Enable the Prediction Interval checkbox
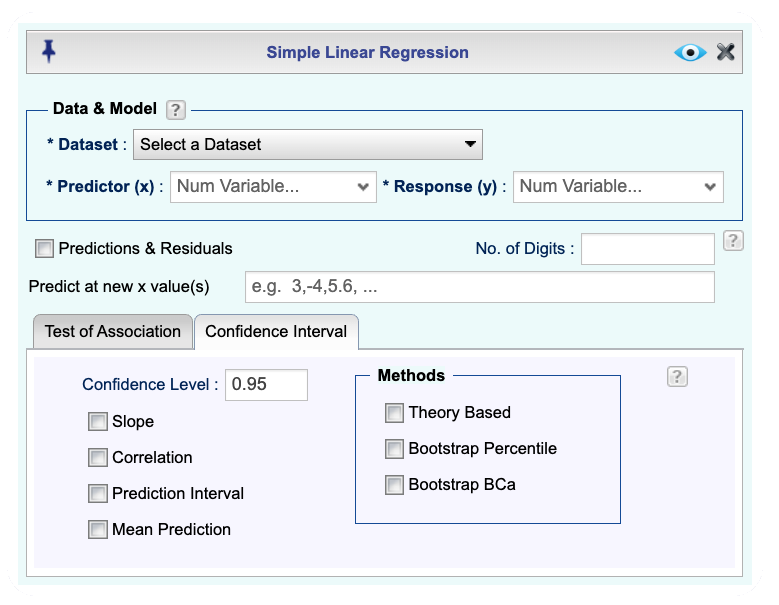This screenshot has height=605, width=779. (x=97, y=494)
